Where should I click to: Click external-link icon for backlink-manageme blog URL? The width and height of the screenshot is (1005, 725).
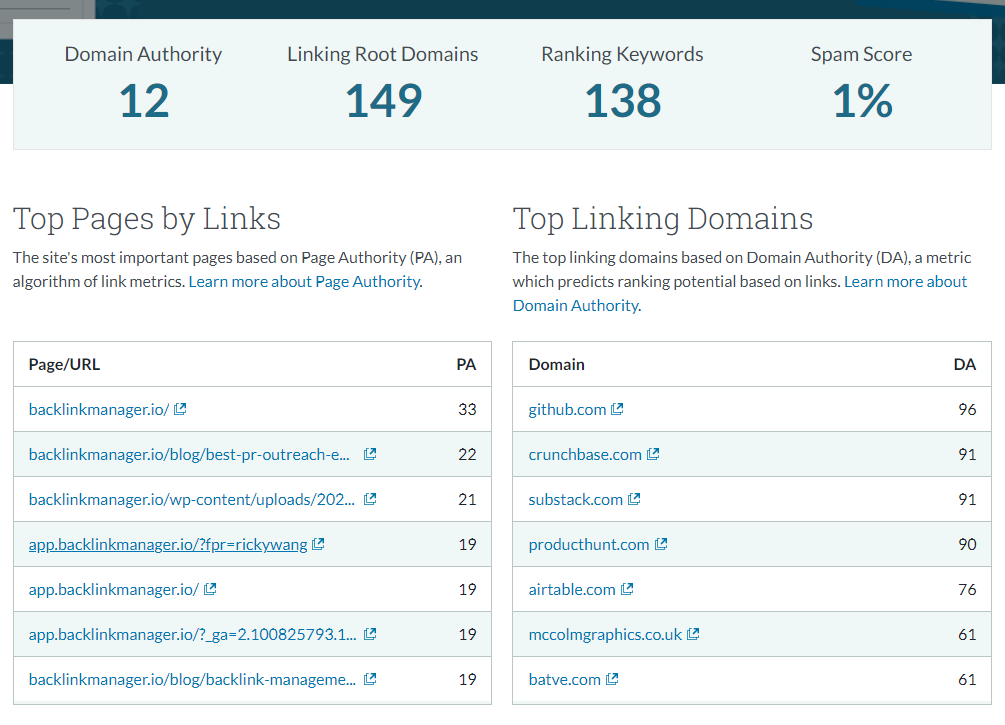(370, 679)
